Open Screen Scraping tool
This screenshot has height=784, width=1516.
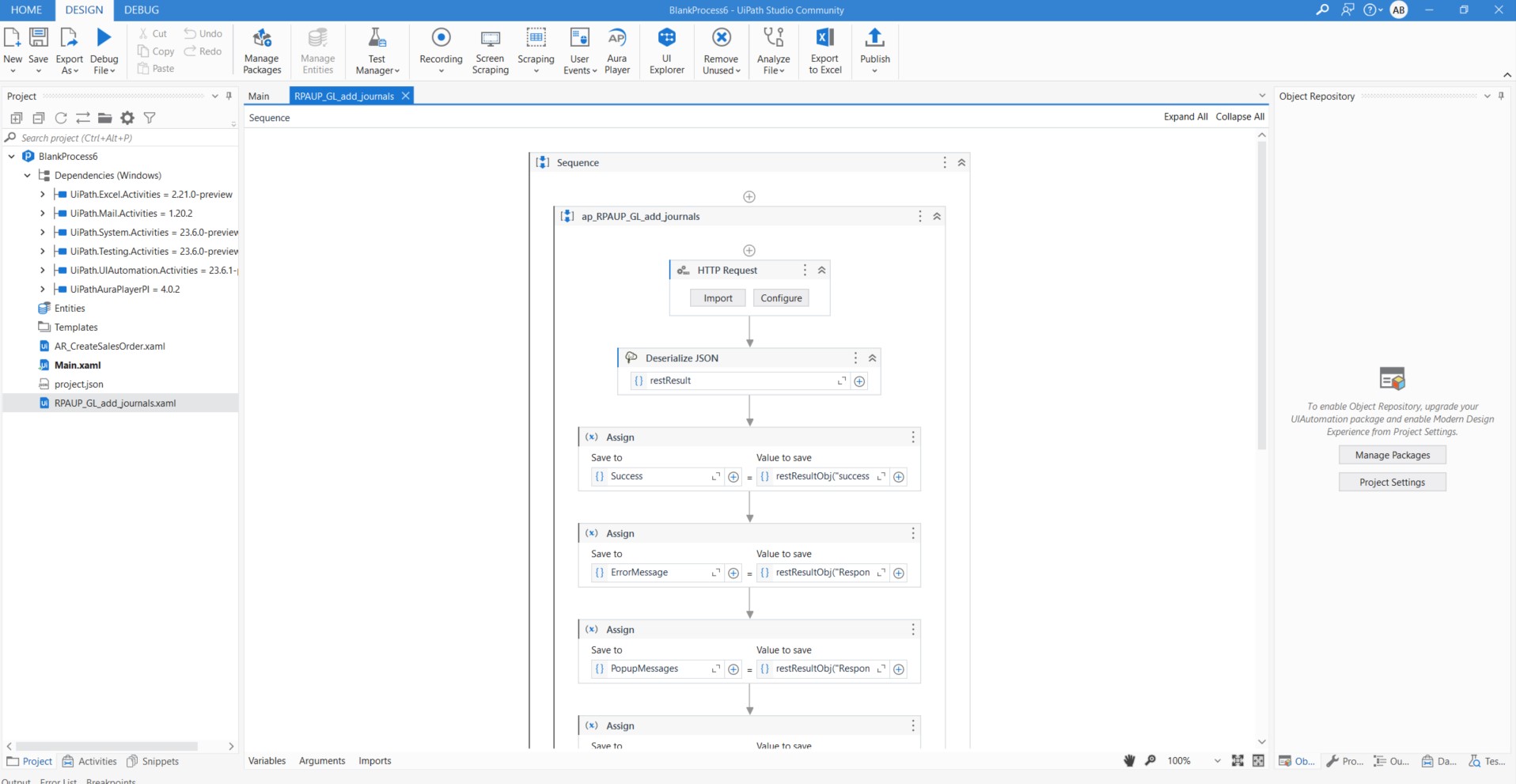[x=491, y=51]
